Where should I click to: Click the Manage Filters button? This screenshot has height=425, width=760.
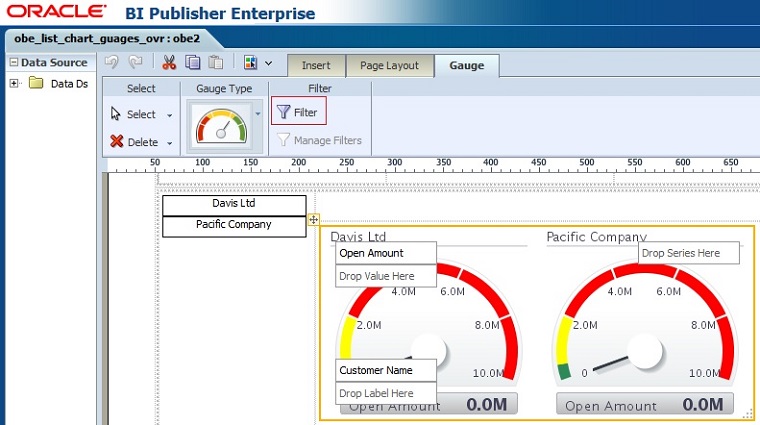[319, 141]
